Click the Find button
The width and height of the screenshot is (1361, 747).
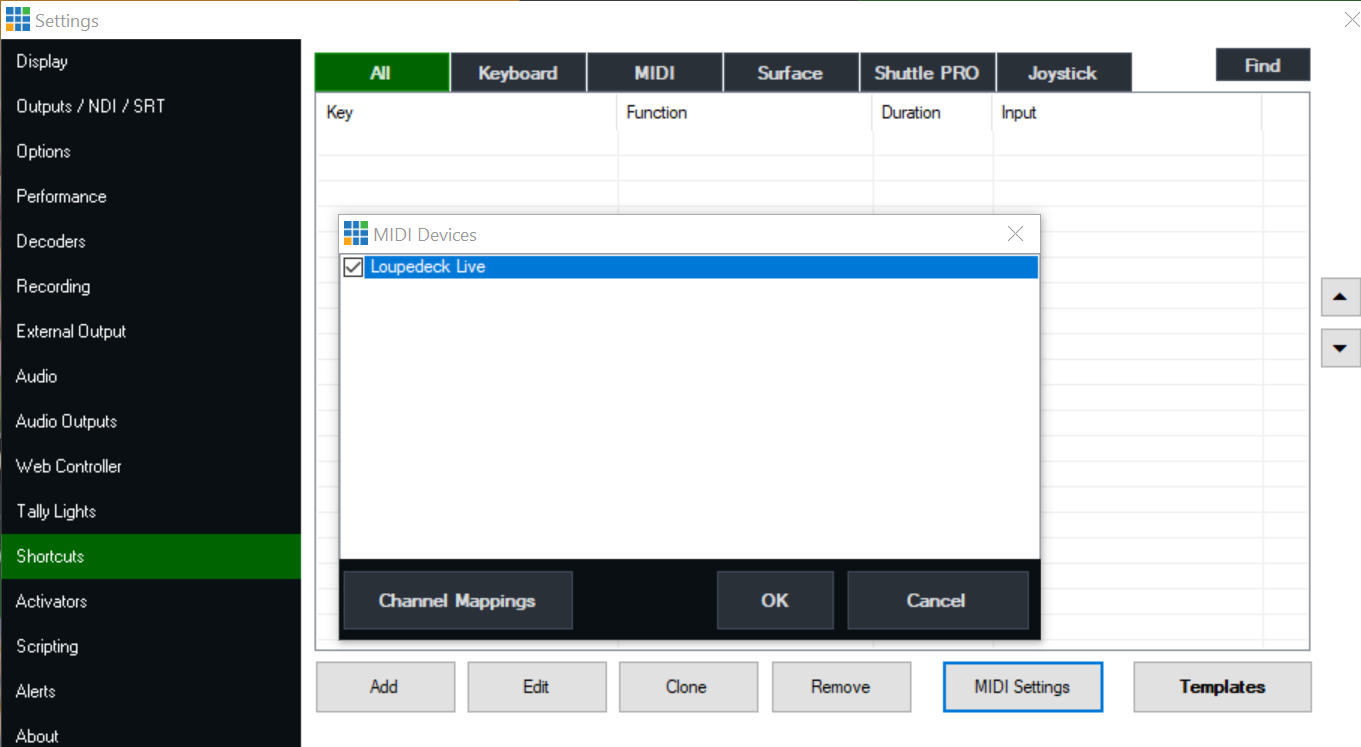[1262, 64]
